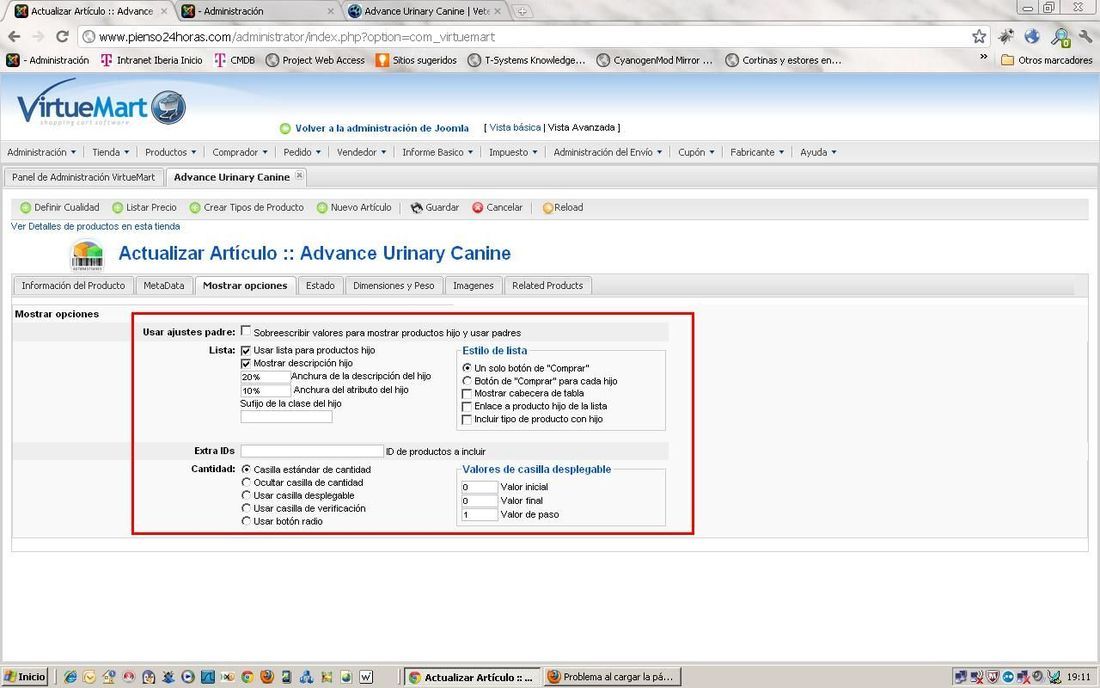The image size is (1100, 688).
Task: Click Ver Detalles de productos en esta tienda
Action: [x=95, y=227]
